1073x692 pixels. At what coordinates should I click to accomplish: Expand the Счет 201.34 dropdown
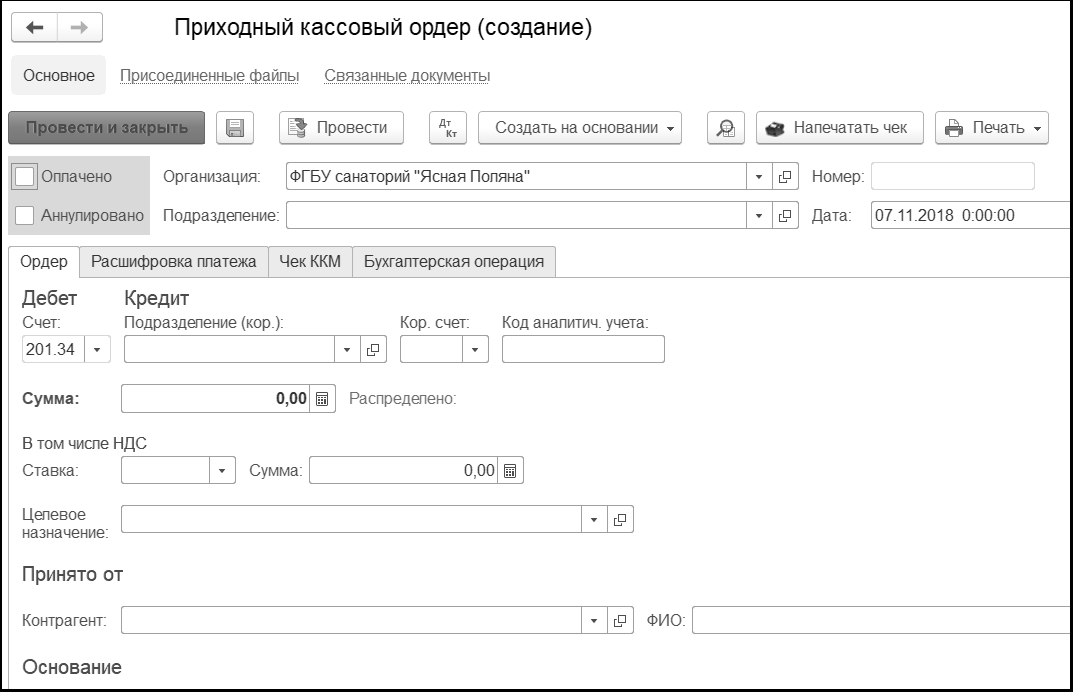tap(97, 349)
